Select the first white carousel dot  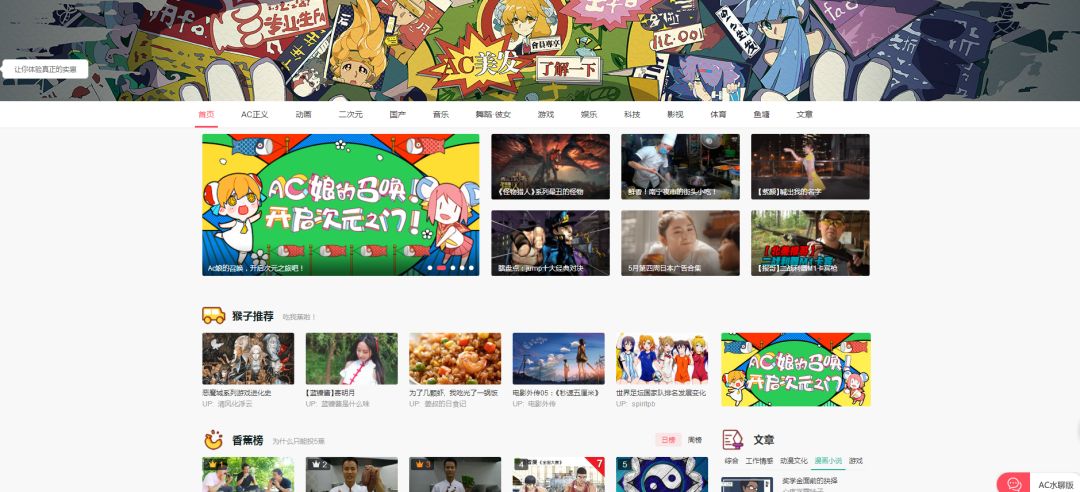coord(430,268)
